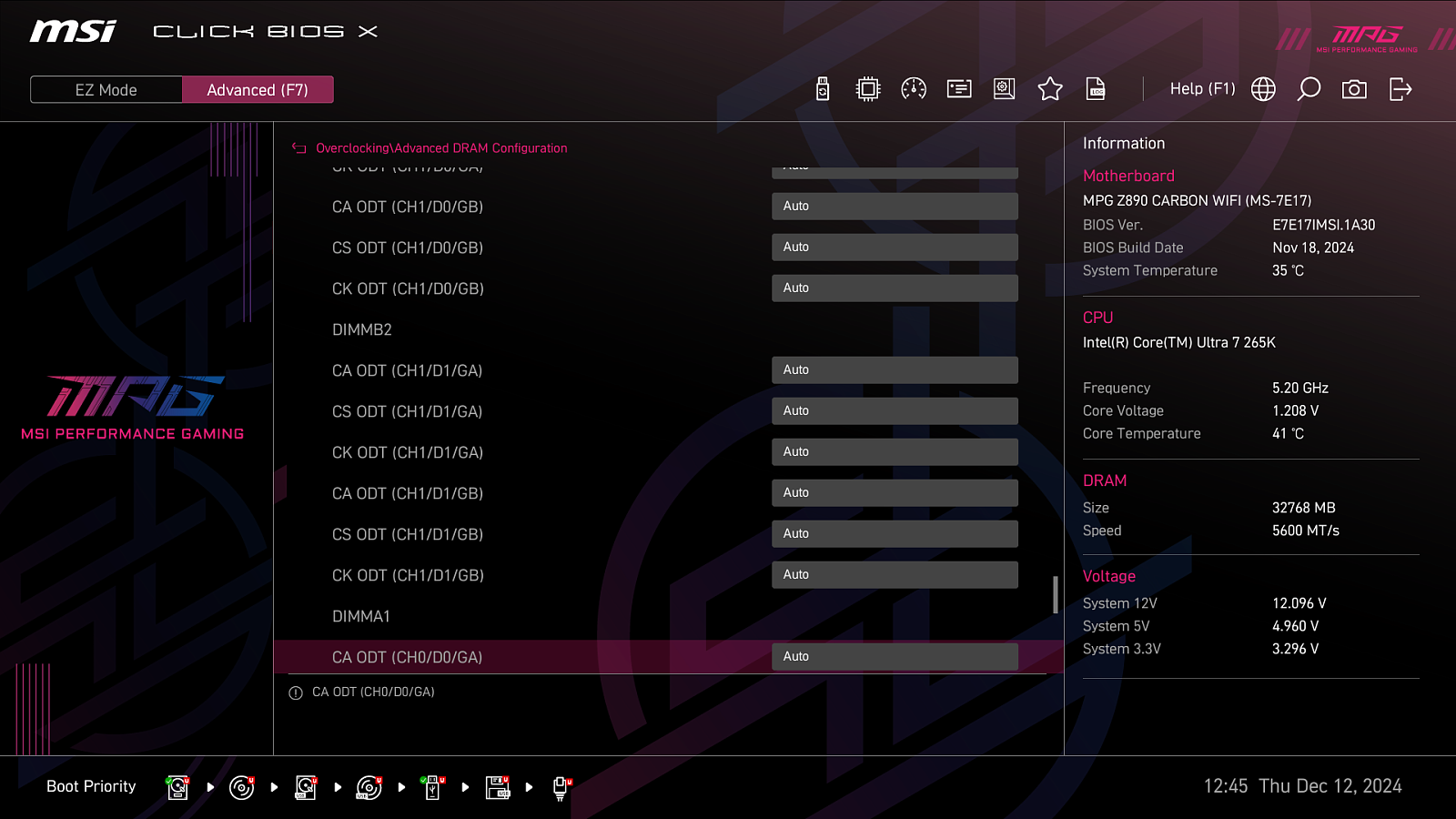This screenshot has height=819, width=1456.
Task: Click the MSI logo
Action: pos(73,31)
